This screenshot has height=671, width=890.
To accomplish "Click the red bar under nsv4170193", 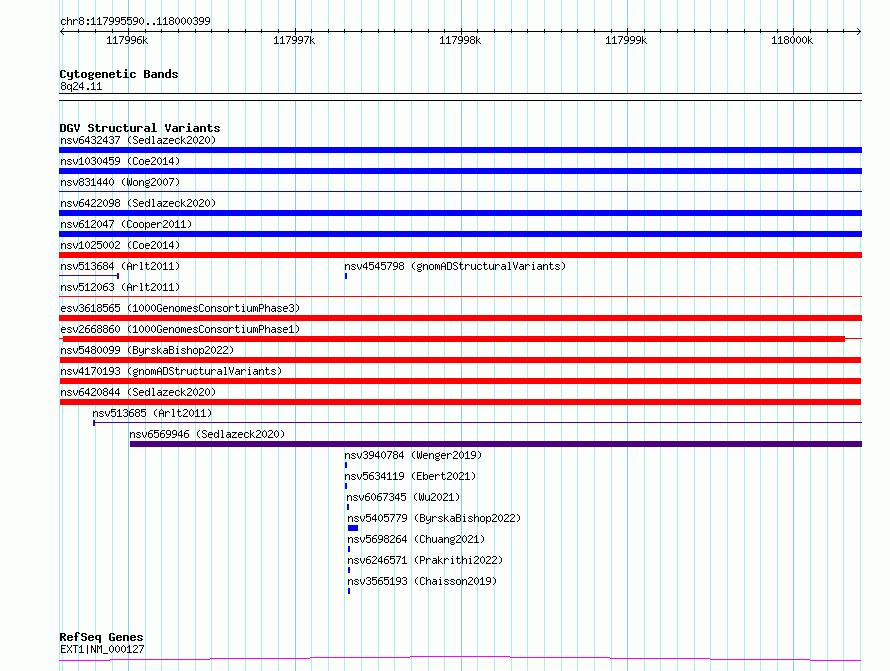I will click(460, 381).
